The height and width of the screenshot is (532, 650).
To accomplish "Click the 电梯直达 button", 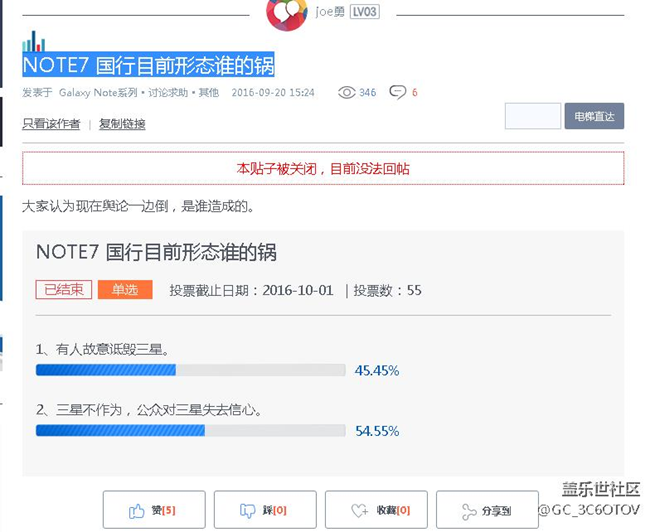I will 594,116.
